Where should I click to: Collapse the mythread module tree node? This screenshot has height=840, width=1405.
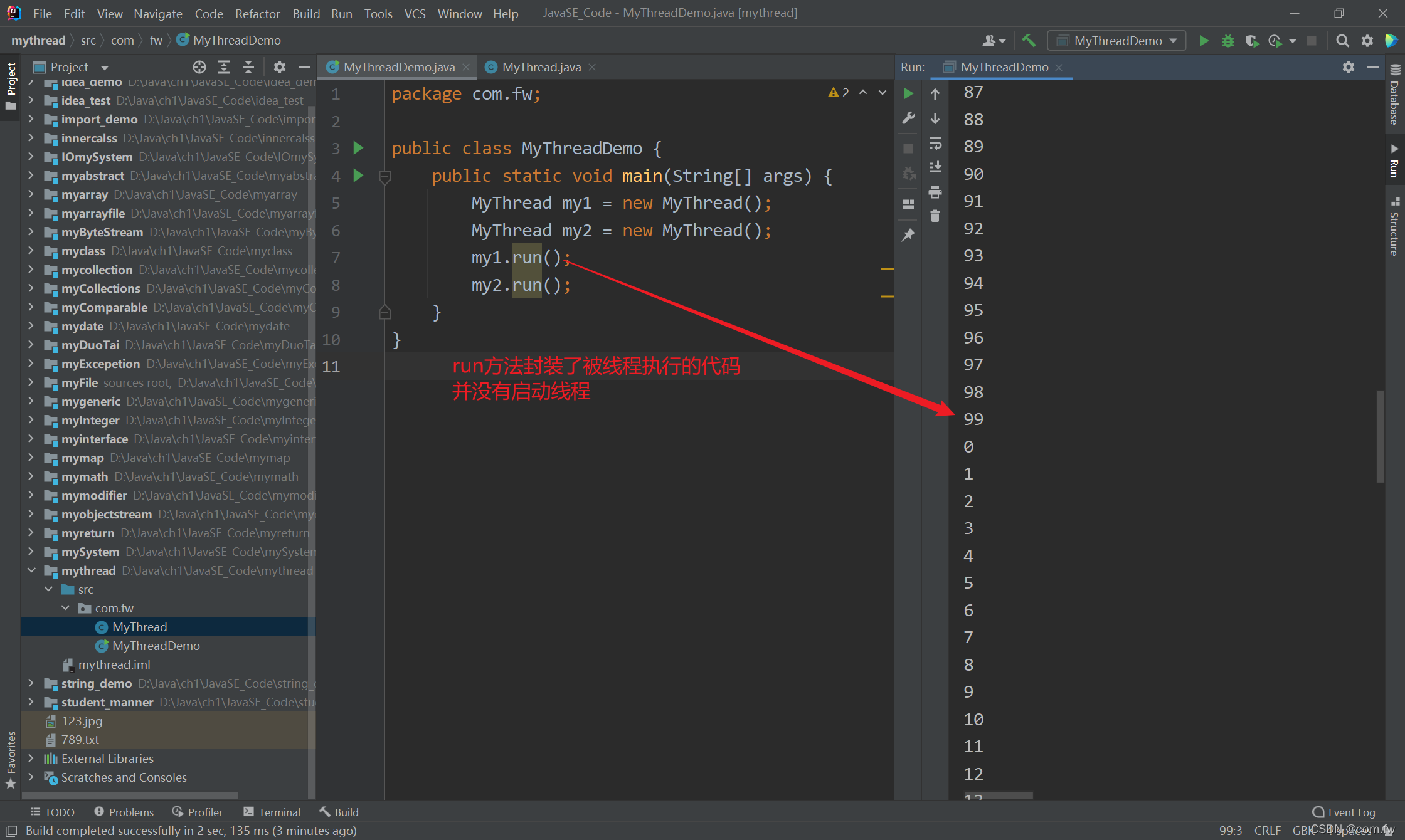[x=31, y=570]
